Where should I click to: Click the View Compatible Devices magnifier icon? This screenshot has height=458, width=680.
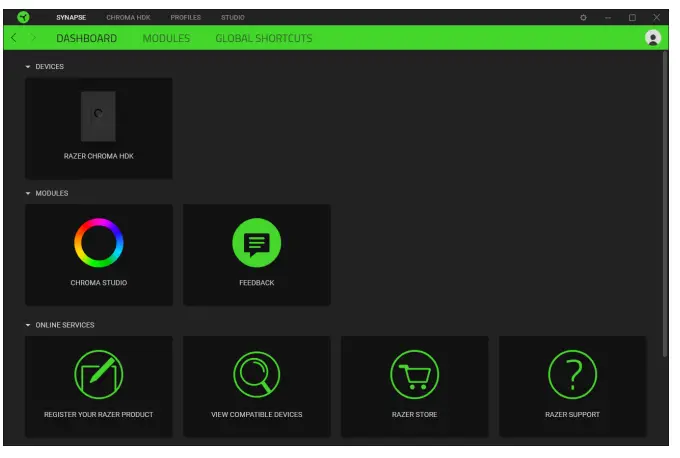click(x=257, y=374)
